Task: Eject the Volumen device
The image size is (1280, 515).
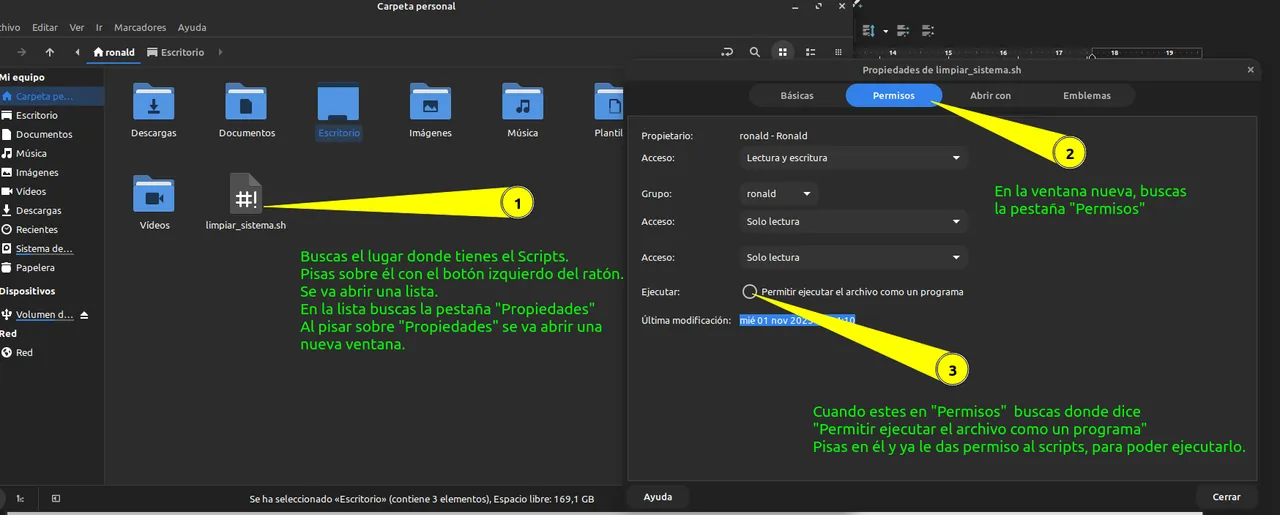Action: pos(84,315)
